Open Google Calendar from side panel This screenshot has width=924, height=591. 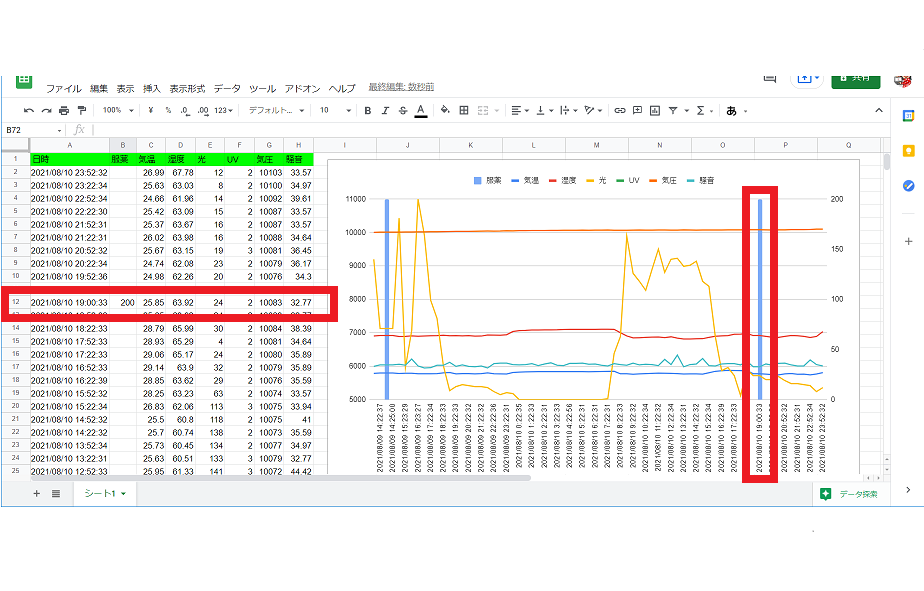point(908,116)
